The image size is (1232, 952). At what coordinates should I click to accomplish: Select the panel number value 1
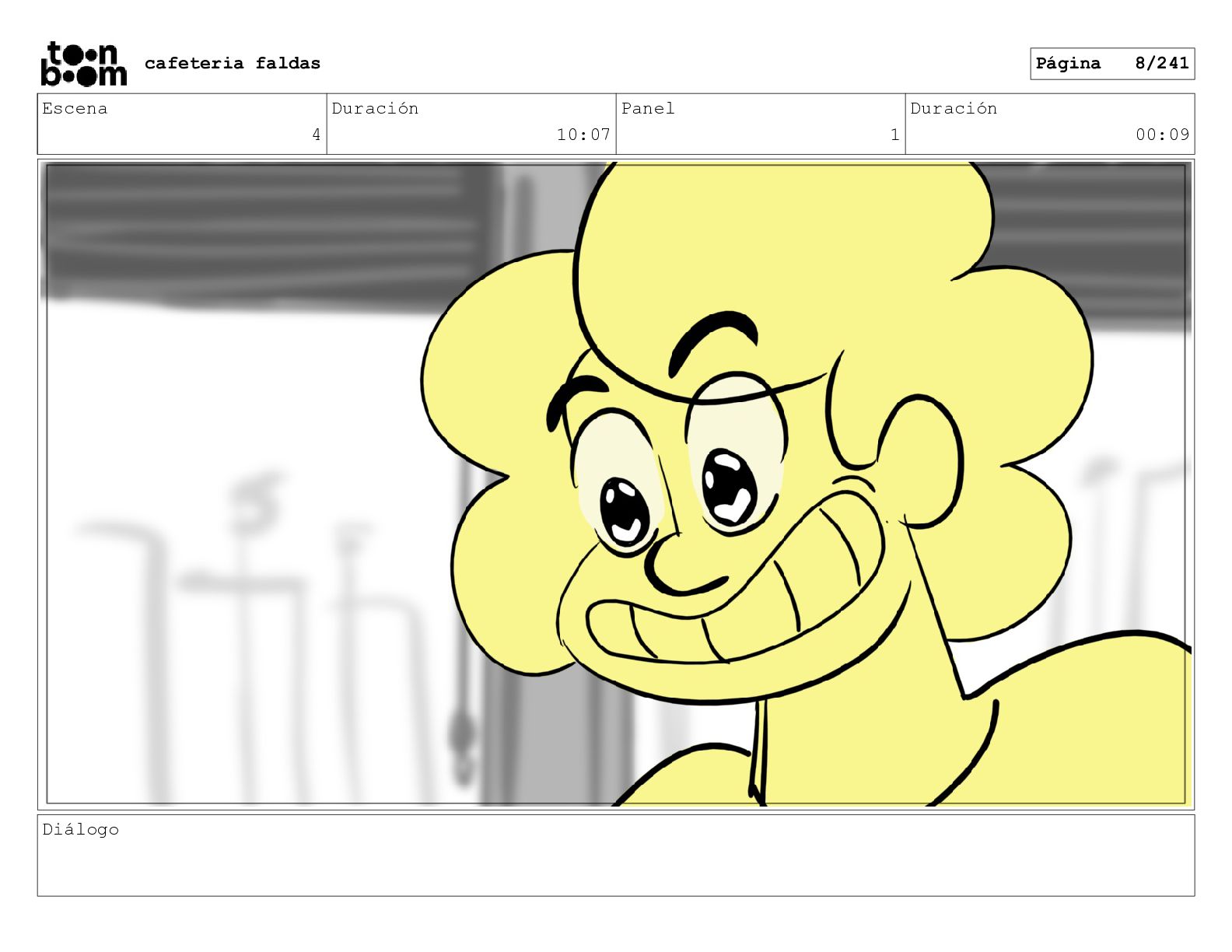pos(894,135)
